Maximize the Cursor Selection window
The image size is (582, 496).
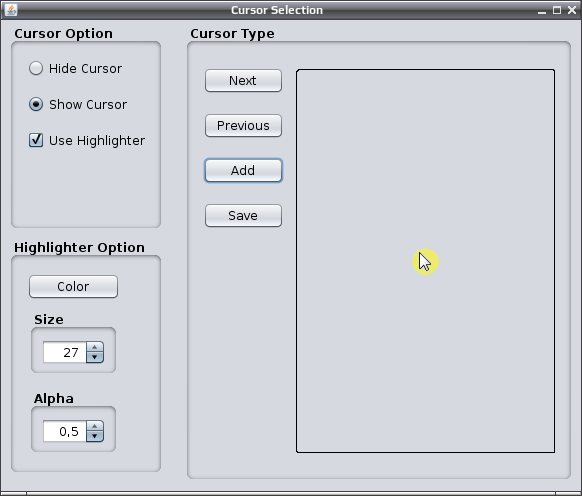557,10
